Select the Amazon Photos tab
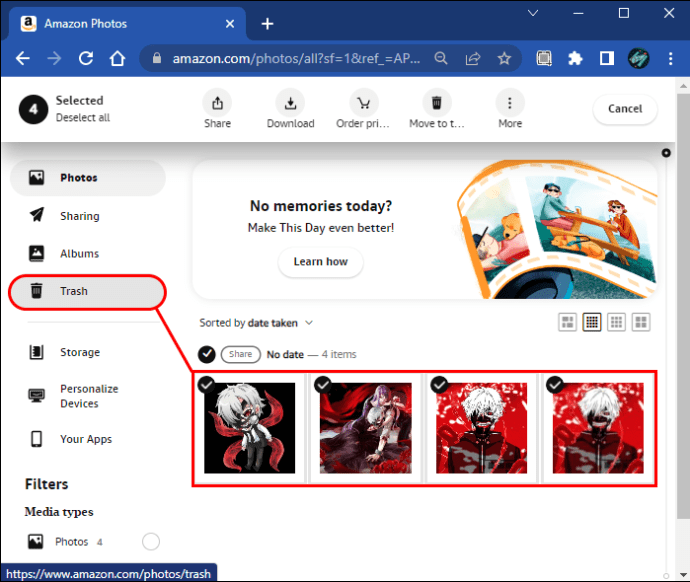This screenshot has width=690, height=582. pos(128,24)
